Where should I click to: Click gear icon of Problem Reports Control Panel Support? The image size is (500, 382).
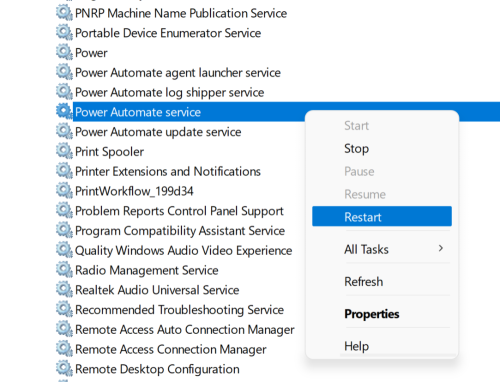pos(64,211)
